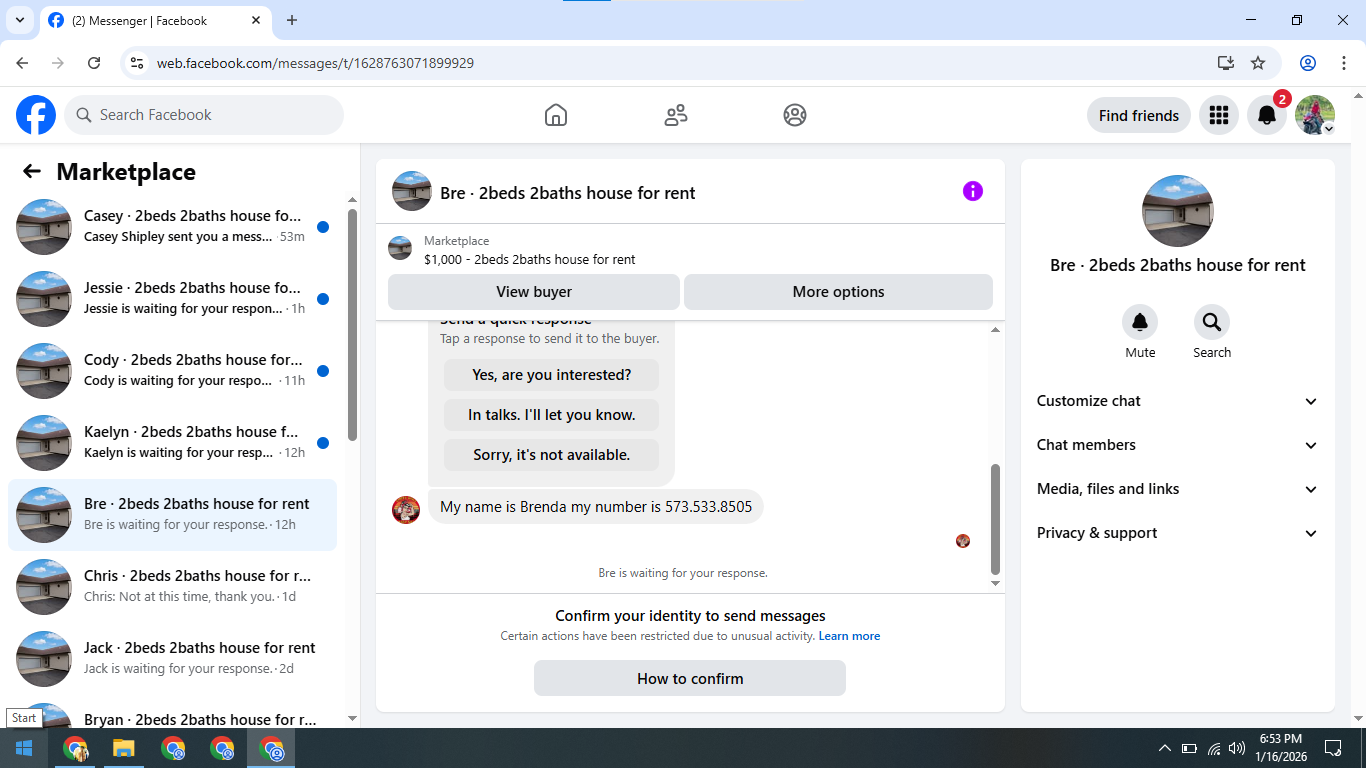Reload the page with the refresh icon
1366x768 pixels.
(94, 63)
